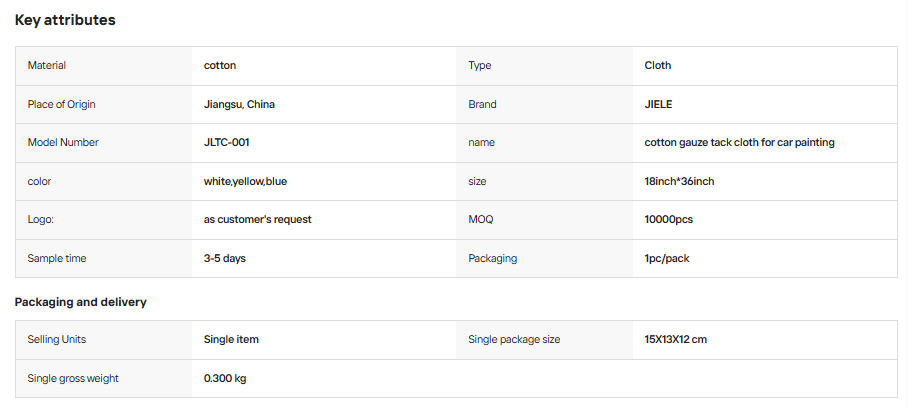
Task: Click the 1pc/pack packaging value
Action: pos(667,258)
